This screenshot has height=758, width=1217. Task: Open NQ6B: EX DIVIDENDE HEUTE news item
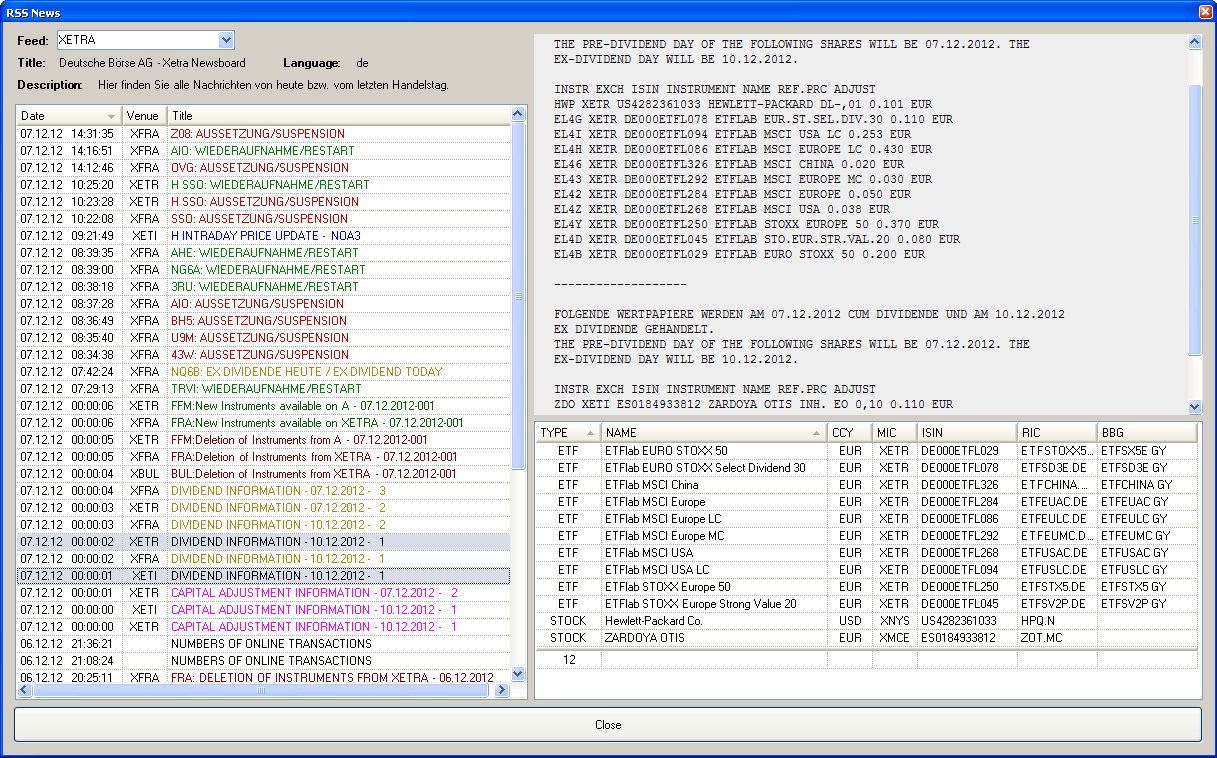coord(306,372)
